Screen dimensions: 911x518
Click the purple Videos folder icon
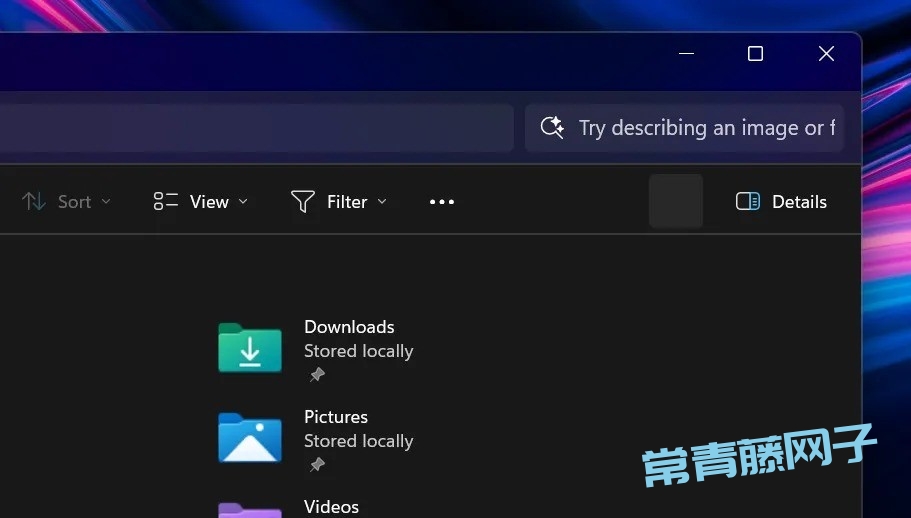250,510
